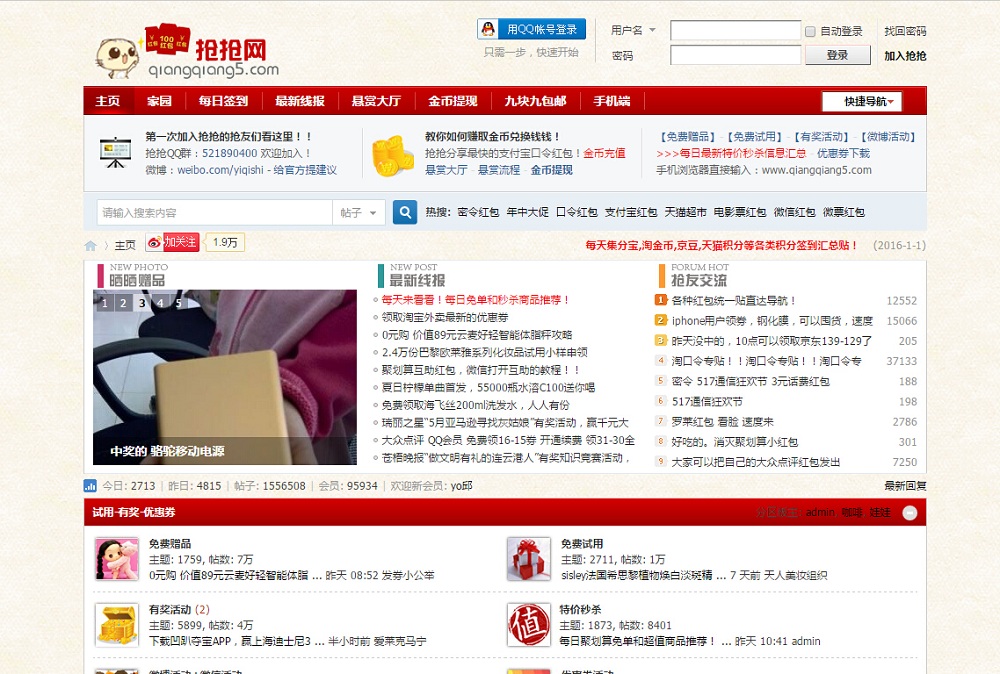Open the 1.9万 follower count
The image size is (1000, 674).
point(224,242)
